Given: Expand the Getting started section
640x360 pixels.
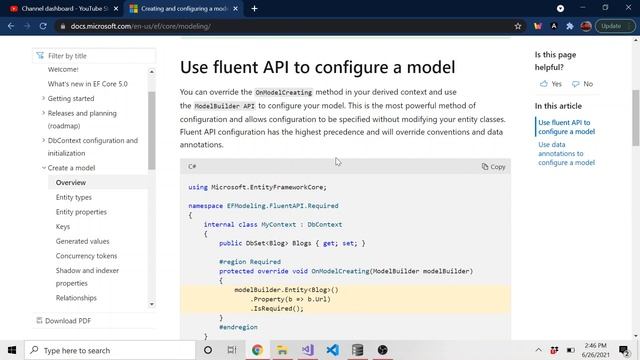Looking at the screenshot, I should point(43,98).
